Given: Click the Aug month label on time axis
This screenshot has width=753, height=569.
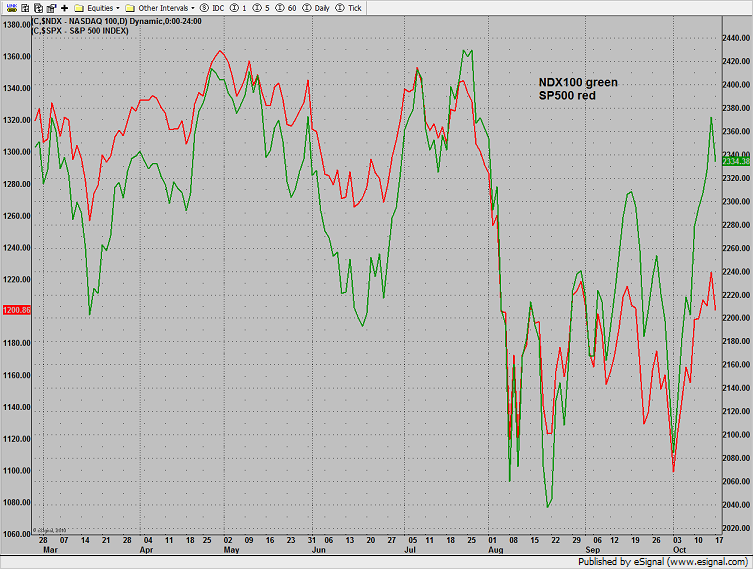Looking at the screenshot, I should click(496, 550).
